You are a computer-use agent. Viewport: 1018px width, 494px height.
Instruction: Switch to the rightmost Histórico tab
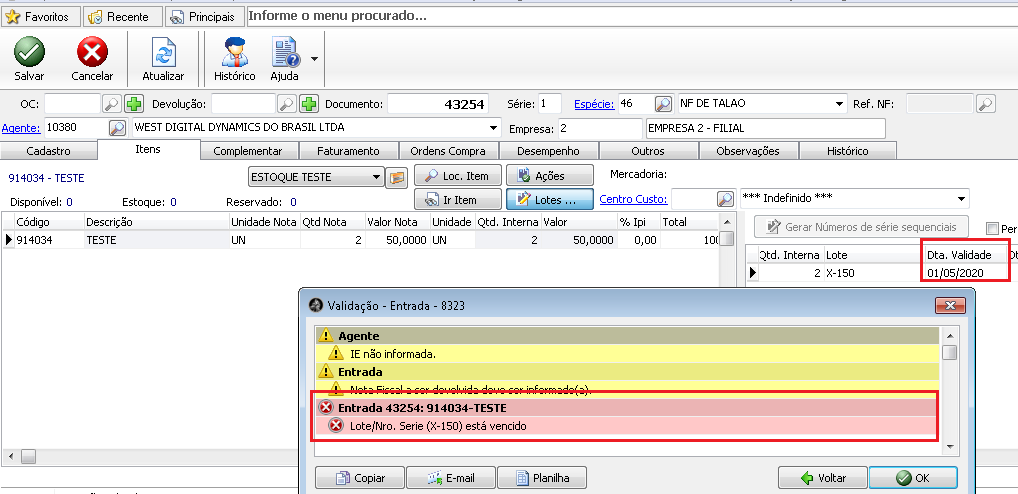pyautogui.click(x=848, y=151)
